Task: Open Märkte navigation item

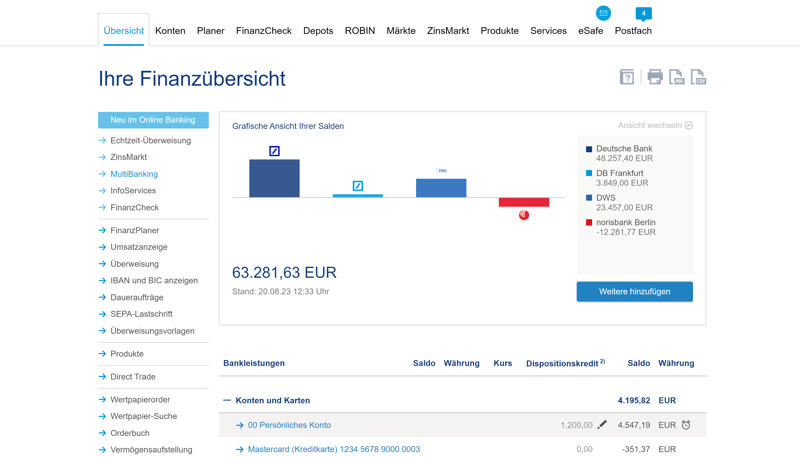Action: tap(401, 31)
